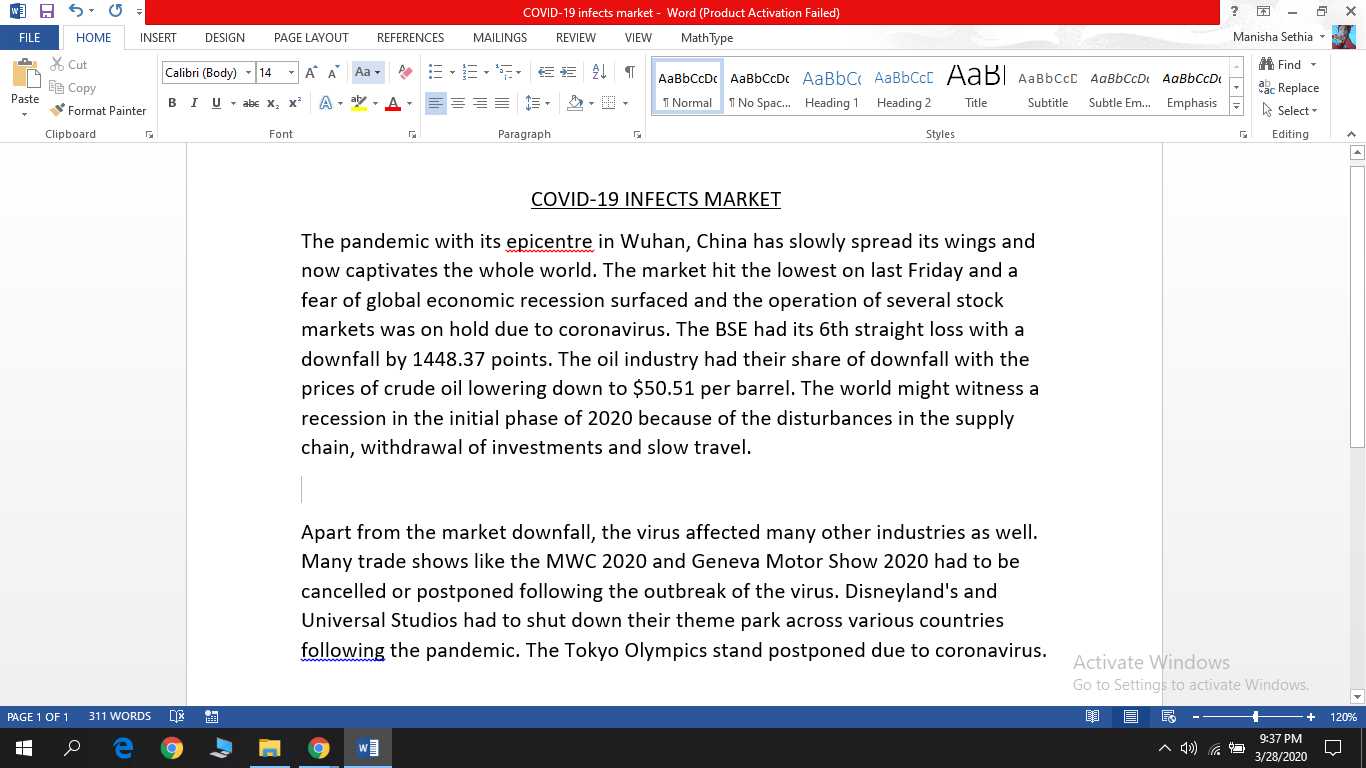Apply the red font color

[x=393, y=103]
